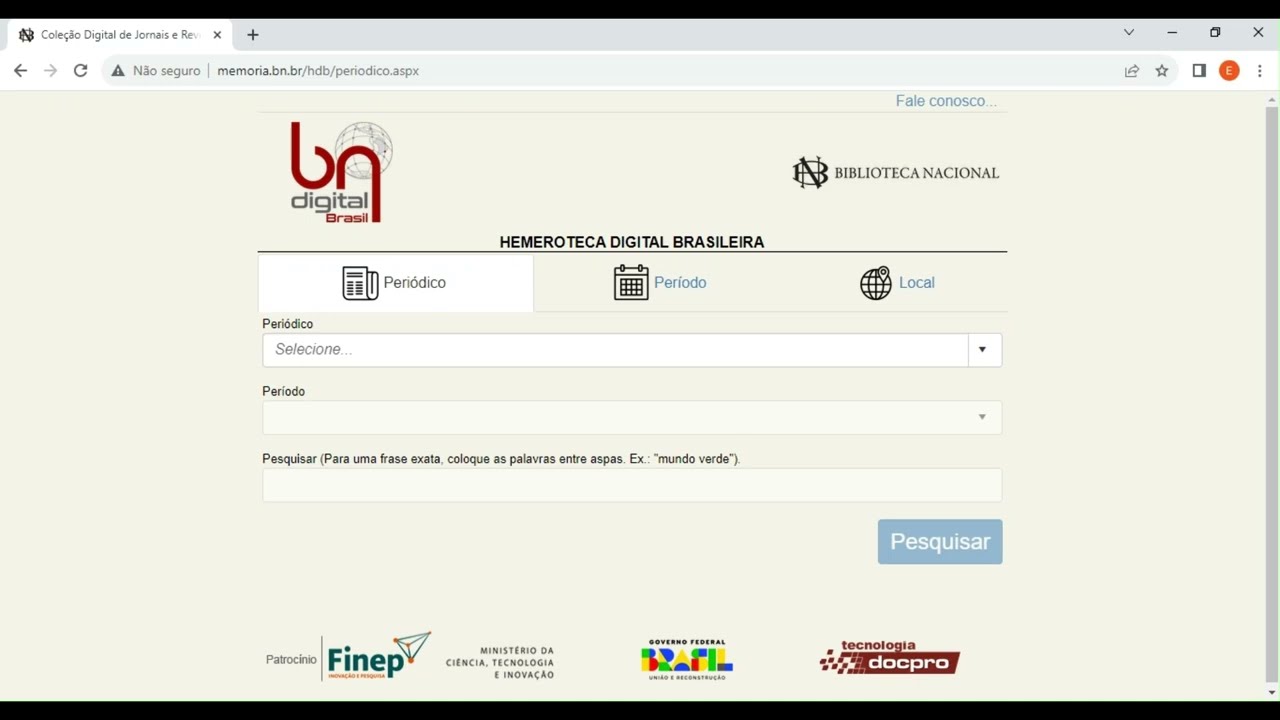Click the Finep sponsor logo
The image size is (1280, 720).
[379, 657]
